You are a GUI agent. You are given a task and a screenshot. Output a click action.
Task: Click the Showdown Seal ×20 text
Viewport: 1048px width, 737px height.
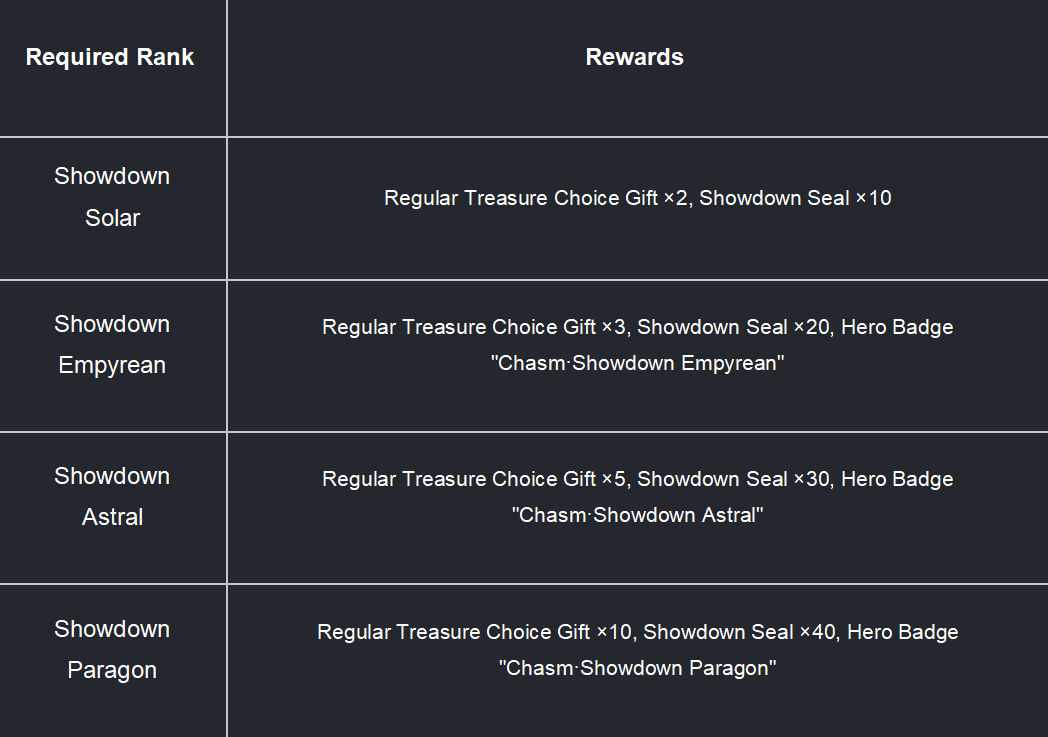[733, 327]
